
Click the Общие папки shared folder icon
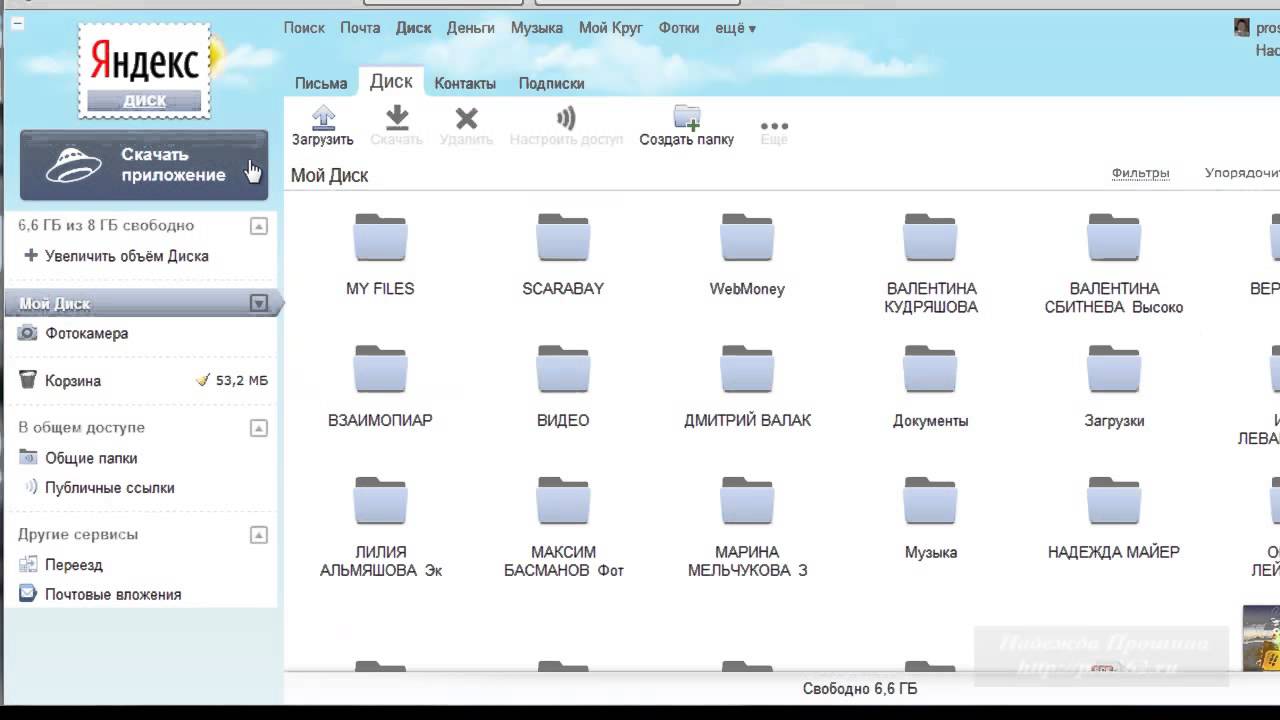pyautogui.click(x=28, y=458)
